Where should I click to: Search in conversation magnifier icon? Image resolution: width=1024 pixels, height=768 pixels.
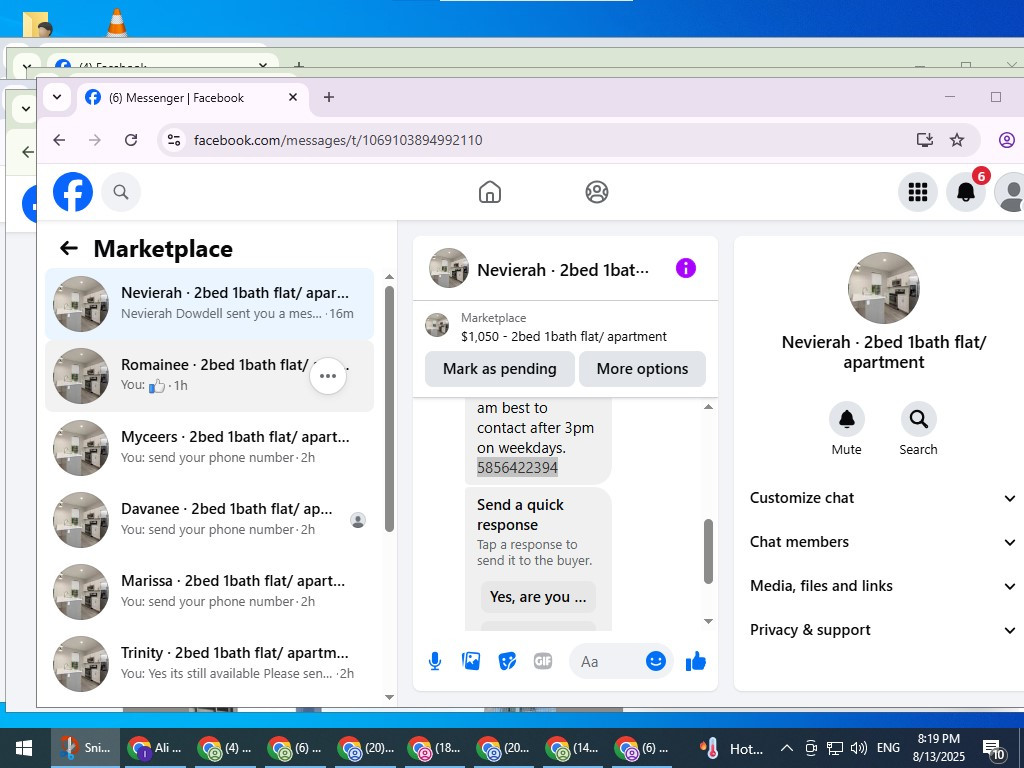(918, 419)
